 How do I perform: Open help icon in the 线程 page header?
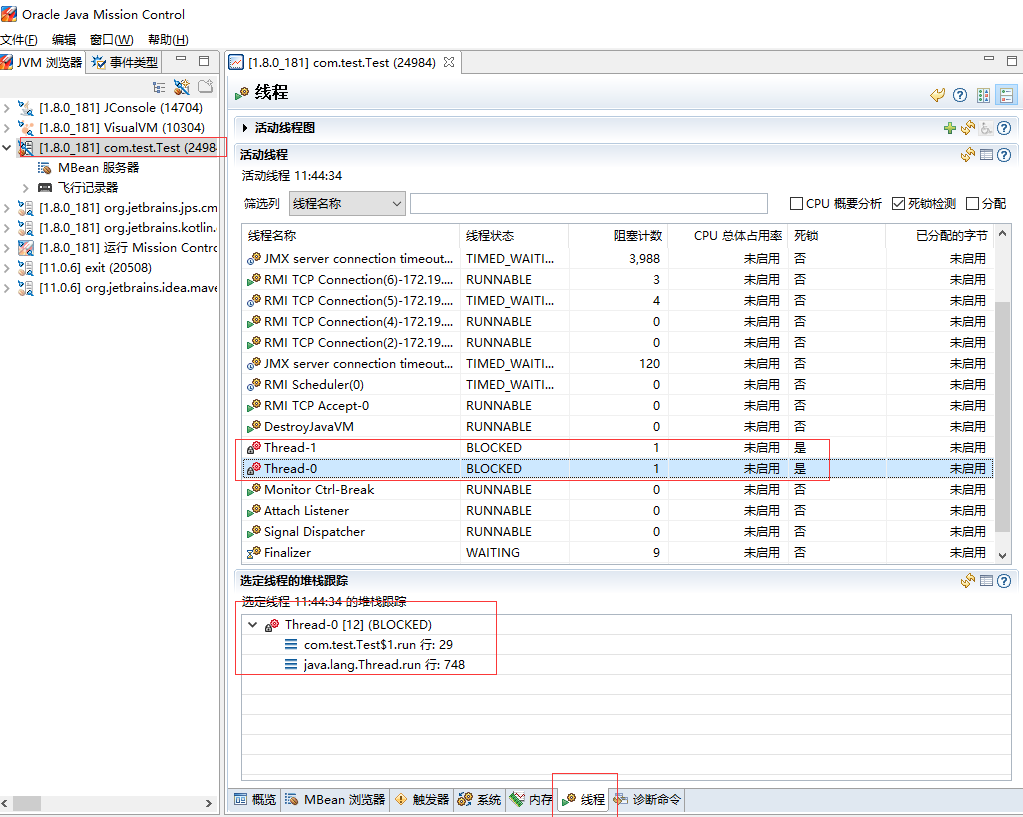(960, 95)
